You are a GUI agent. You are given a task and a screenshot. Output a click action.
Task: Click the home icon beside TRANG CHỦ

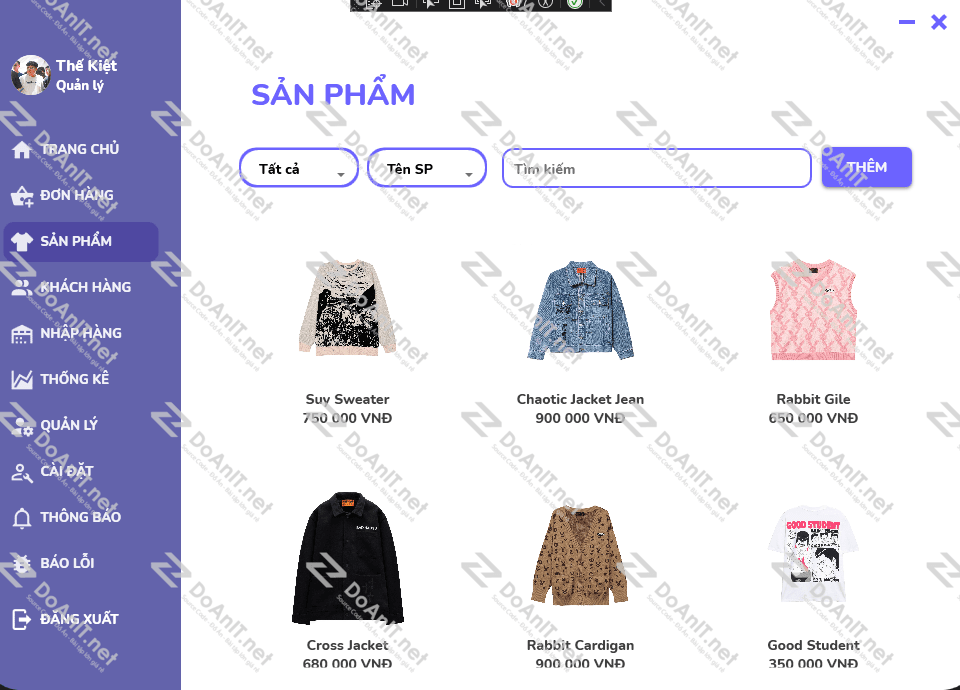22,149
